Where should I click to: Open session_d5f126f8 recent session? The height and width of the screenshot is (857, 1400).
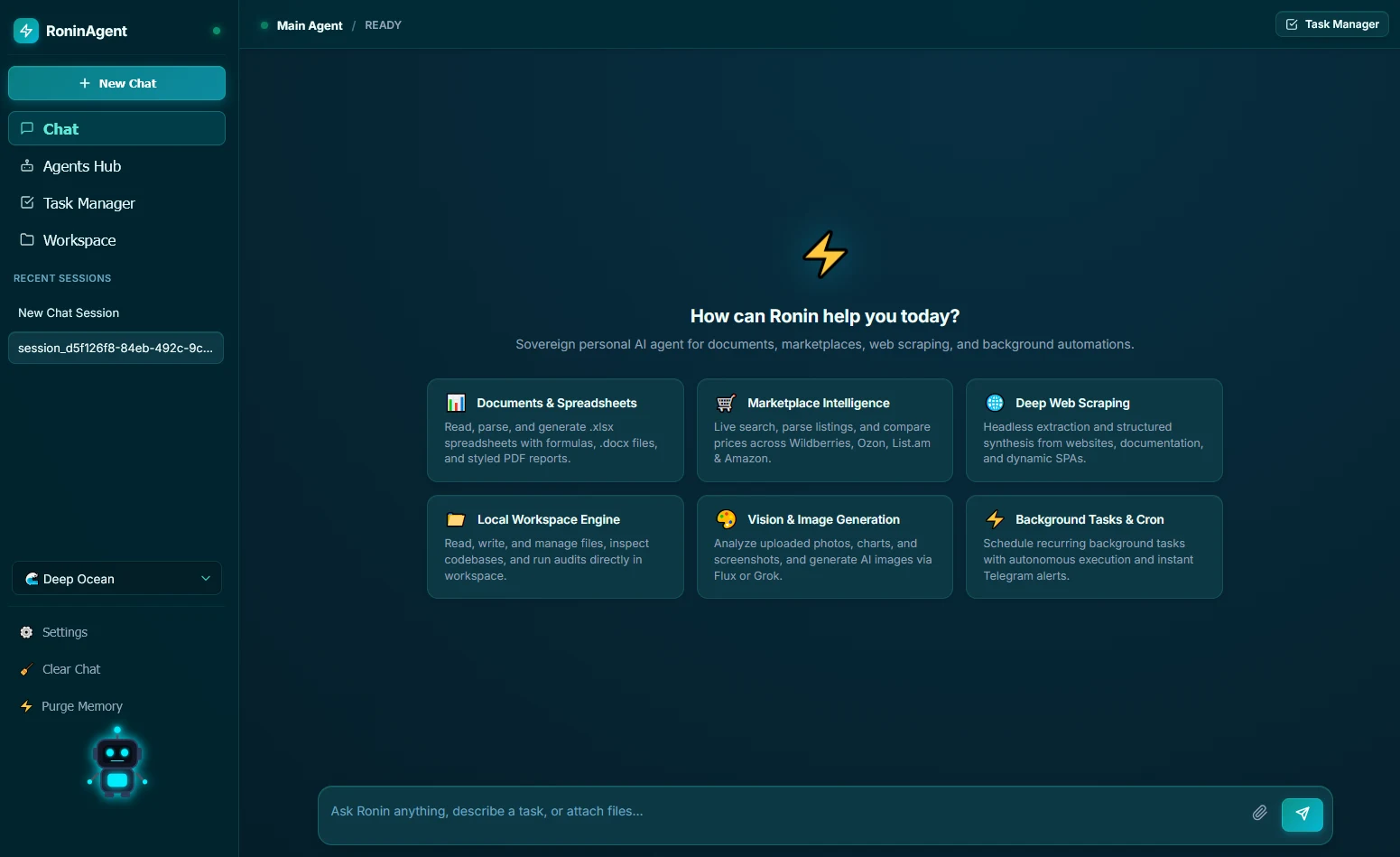(x=116, y=348)
